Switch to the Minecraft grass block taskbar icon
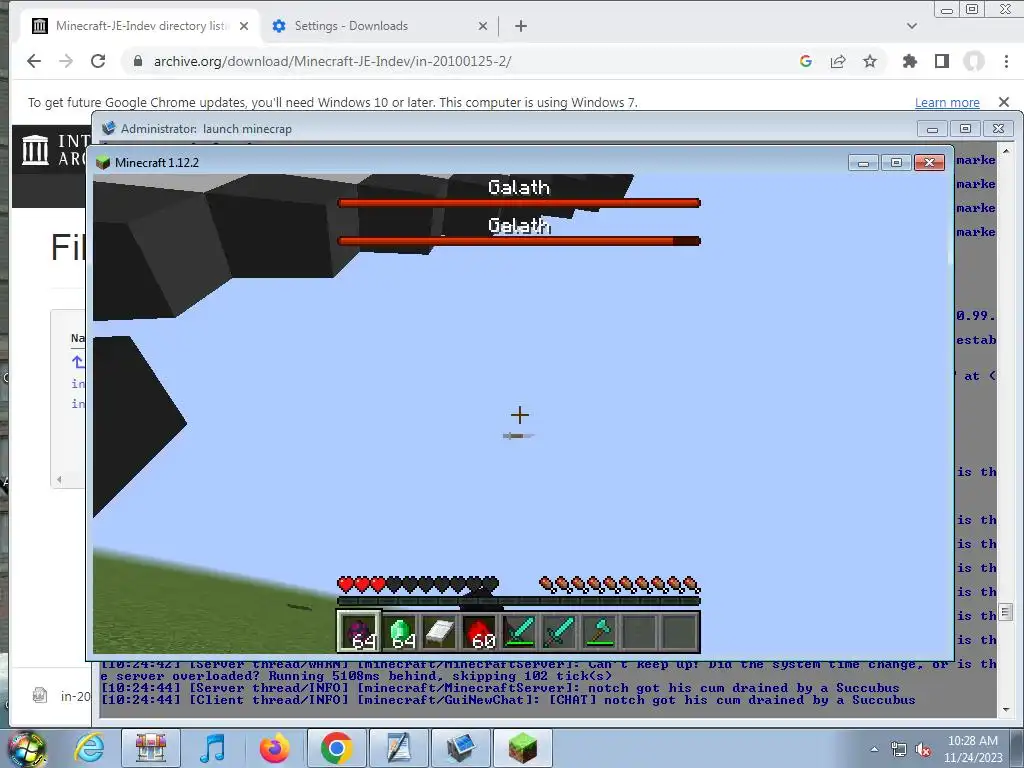This screenshot has width=1024, height=768. click(522, 748)
